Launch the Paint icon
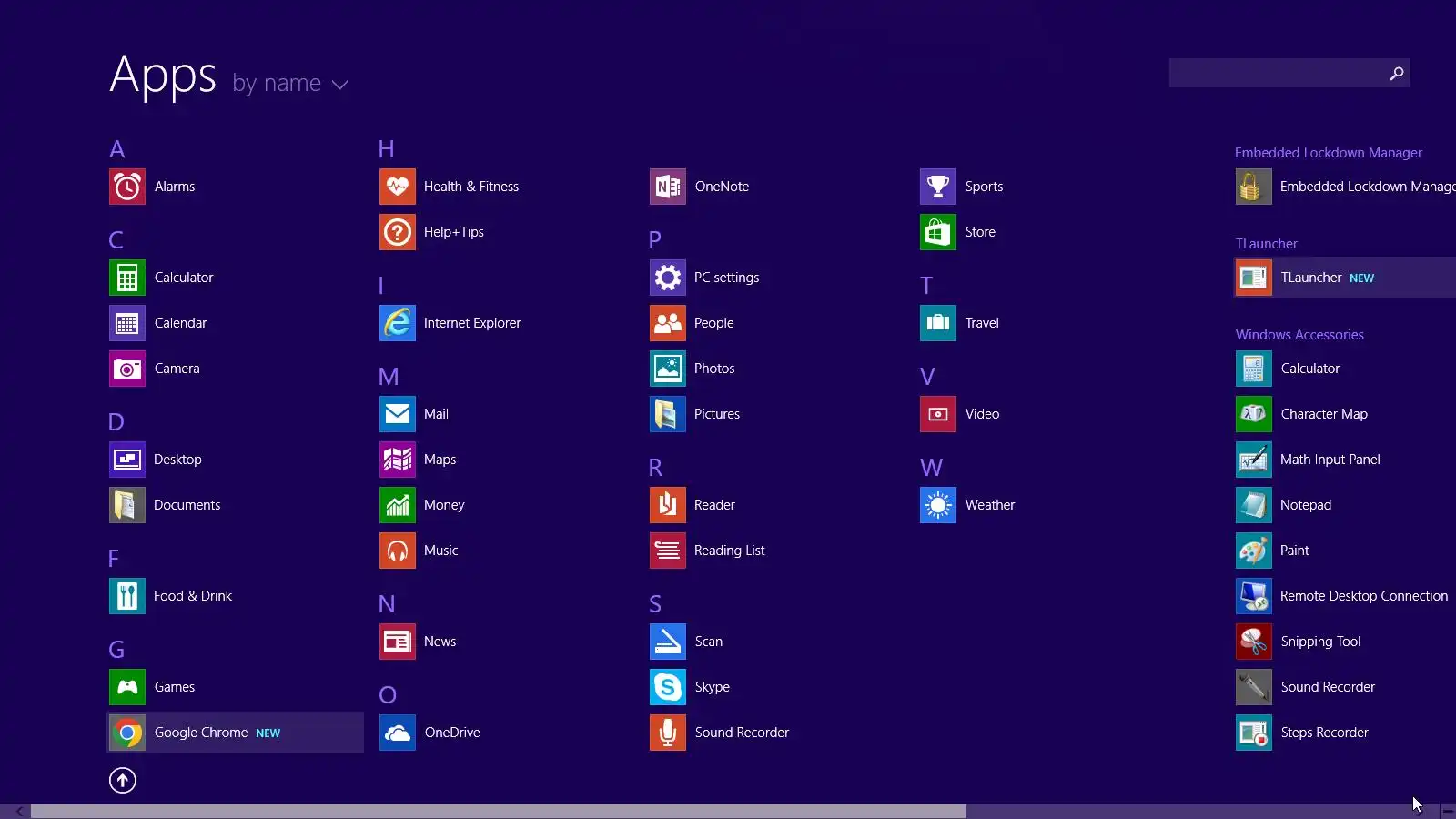The height and width of the screenshot is (819, 1456). click(1254, 551)
